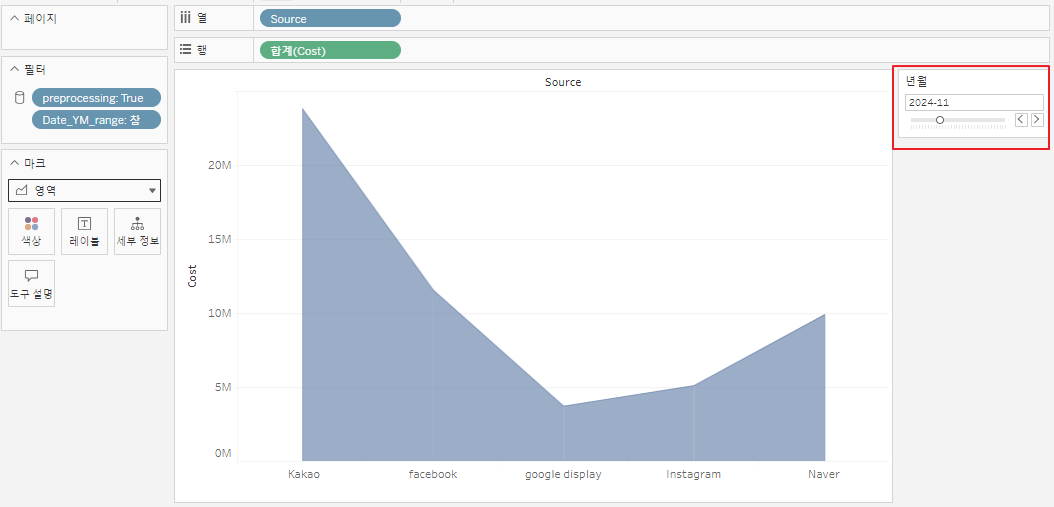Click the 년월 slider handle
The height and width of the screenshot is (507, 1054).
(940, 120)
